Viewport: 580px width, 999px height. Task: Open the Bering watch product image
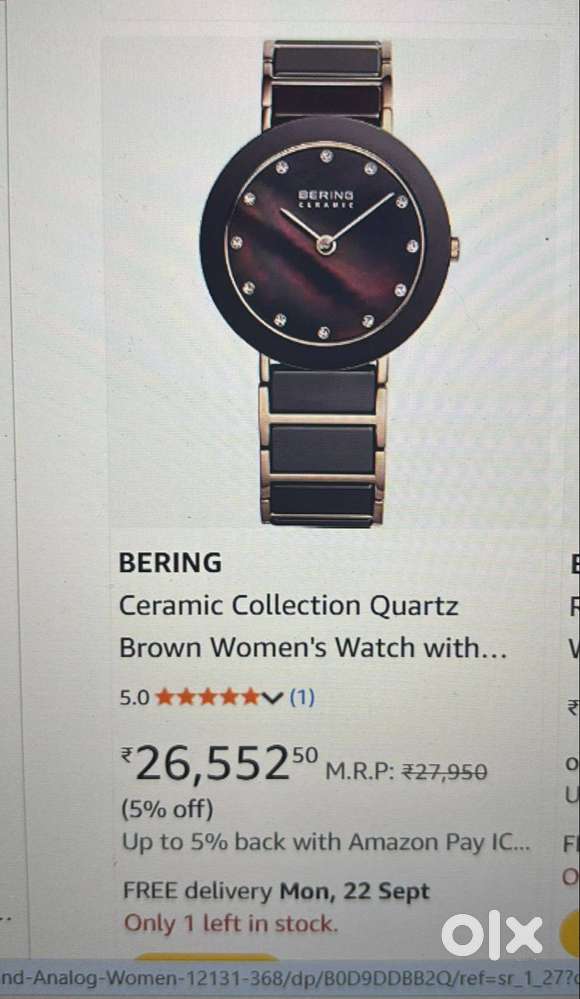(x=327, y=284)
